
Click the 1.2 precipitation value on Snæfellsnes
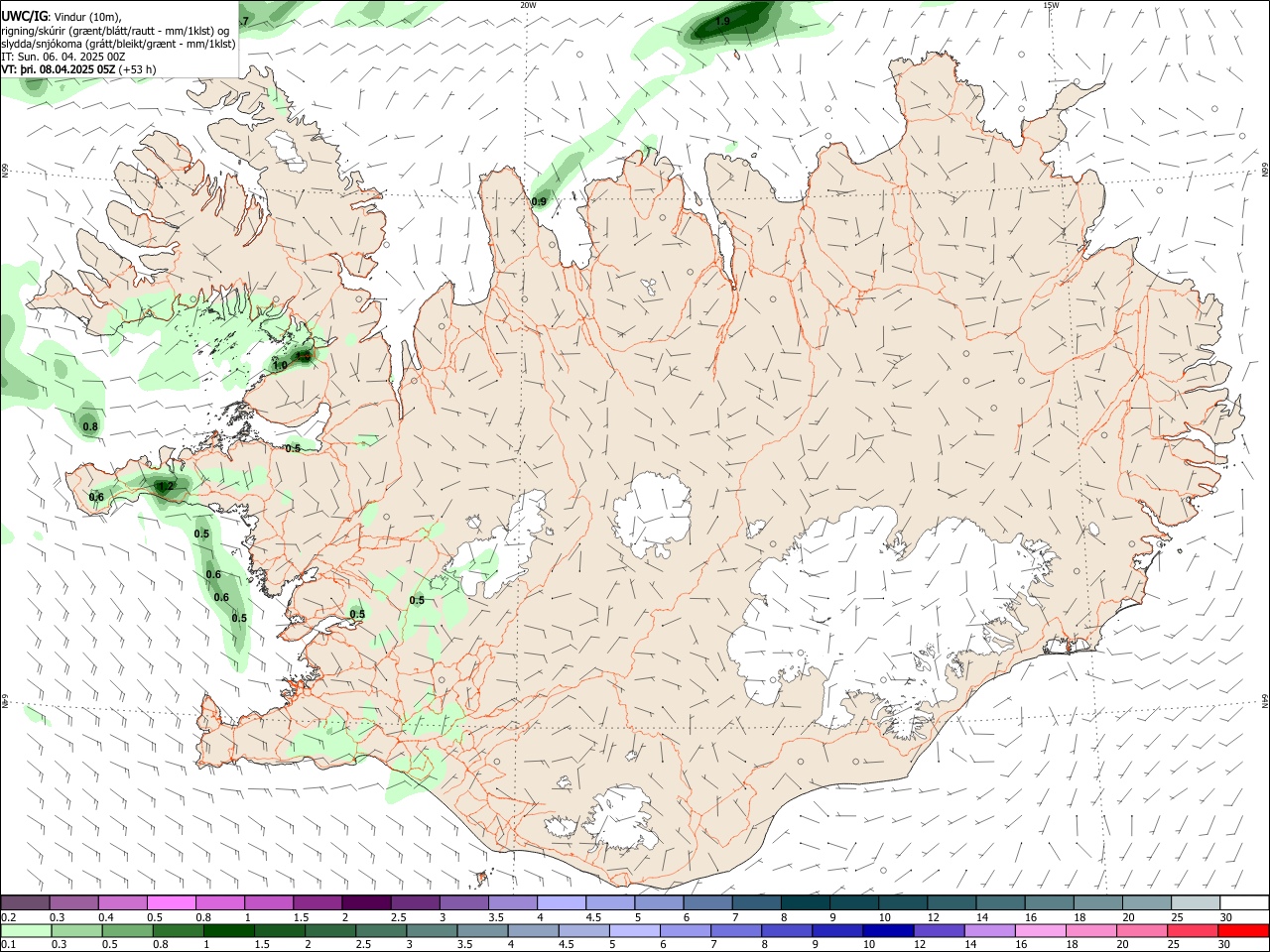166,486
